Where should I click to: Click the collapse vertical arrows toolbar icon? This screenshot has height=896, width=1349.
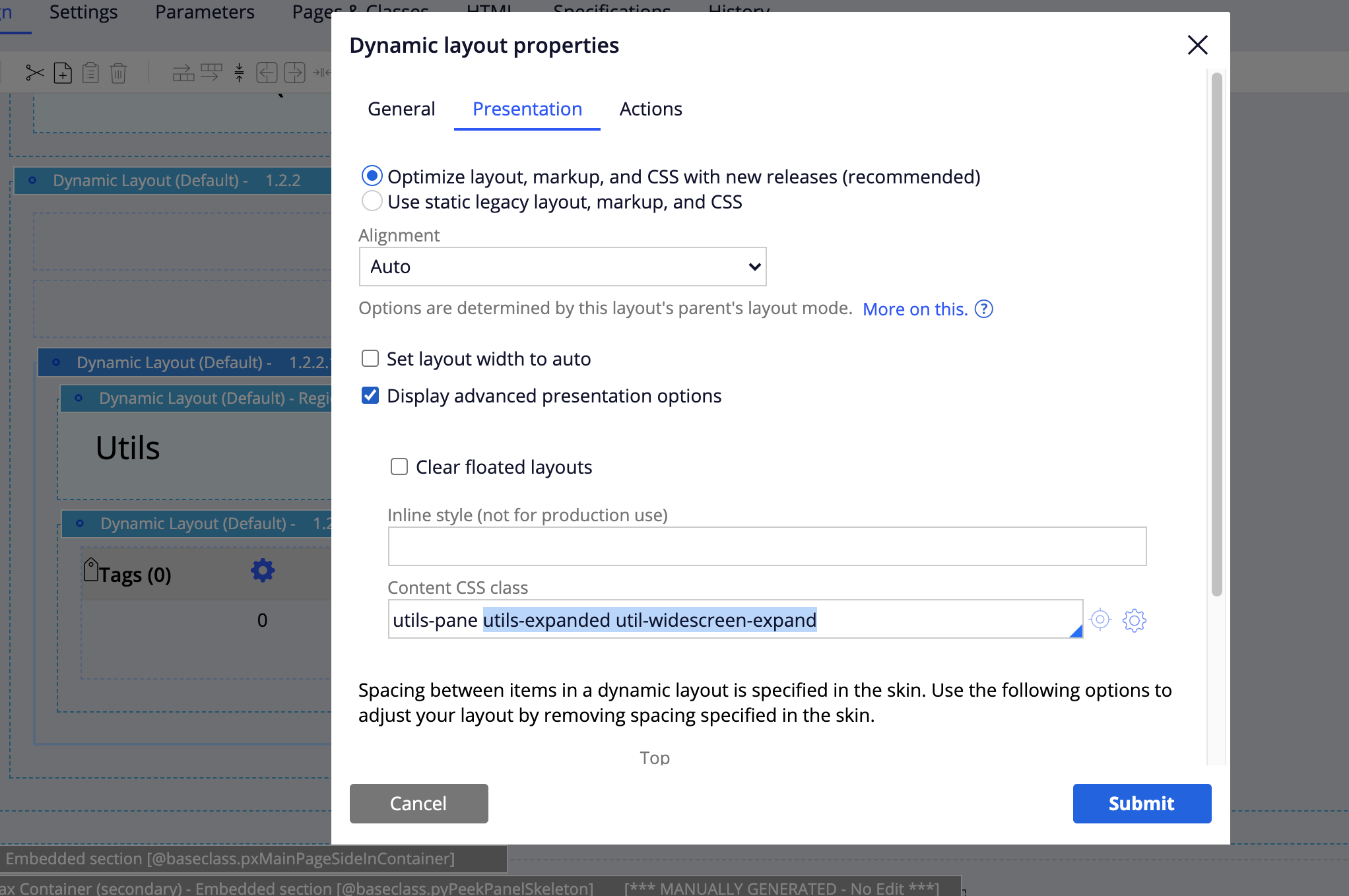click(239, 73)
